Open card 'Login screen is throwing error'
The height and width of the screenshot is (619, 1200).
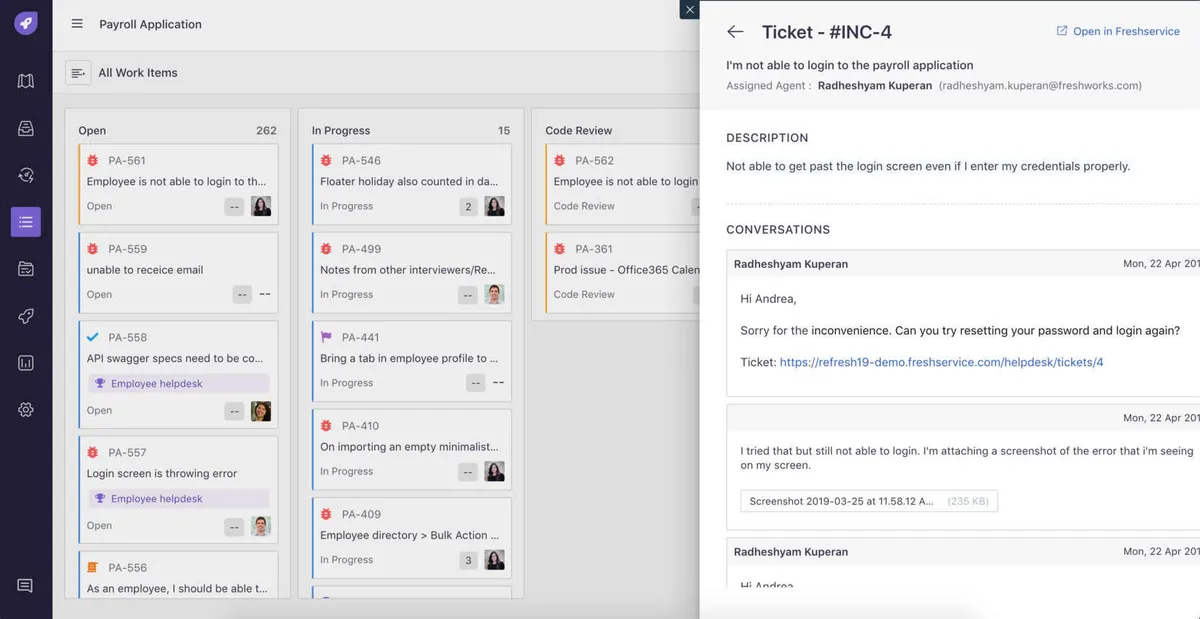[x=178, y=490]
